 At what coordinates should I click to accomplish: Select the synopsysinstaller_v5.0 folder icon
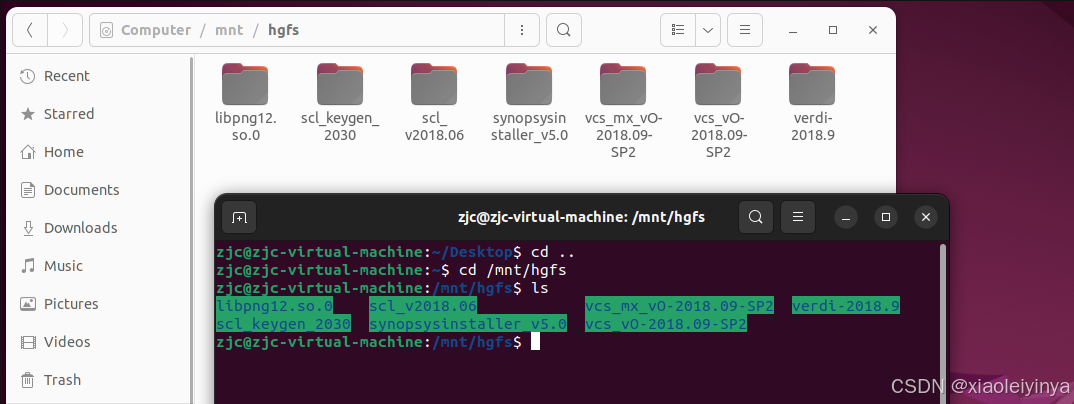[529, 84]
